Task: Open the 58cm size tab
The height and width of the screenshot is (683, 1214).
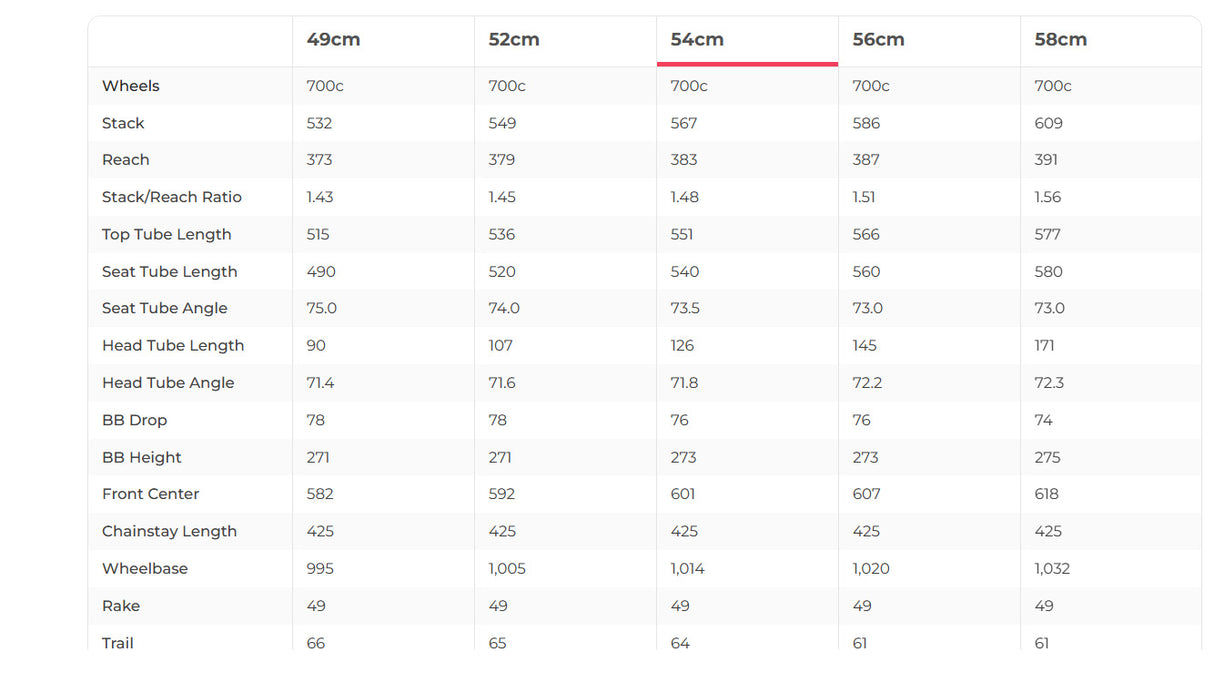Action: click(x=1060, y=40)
